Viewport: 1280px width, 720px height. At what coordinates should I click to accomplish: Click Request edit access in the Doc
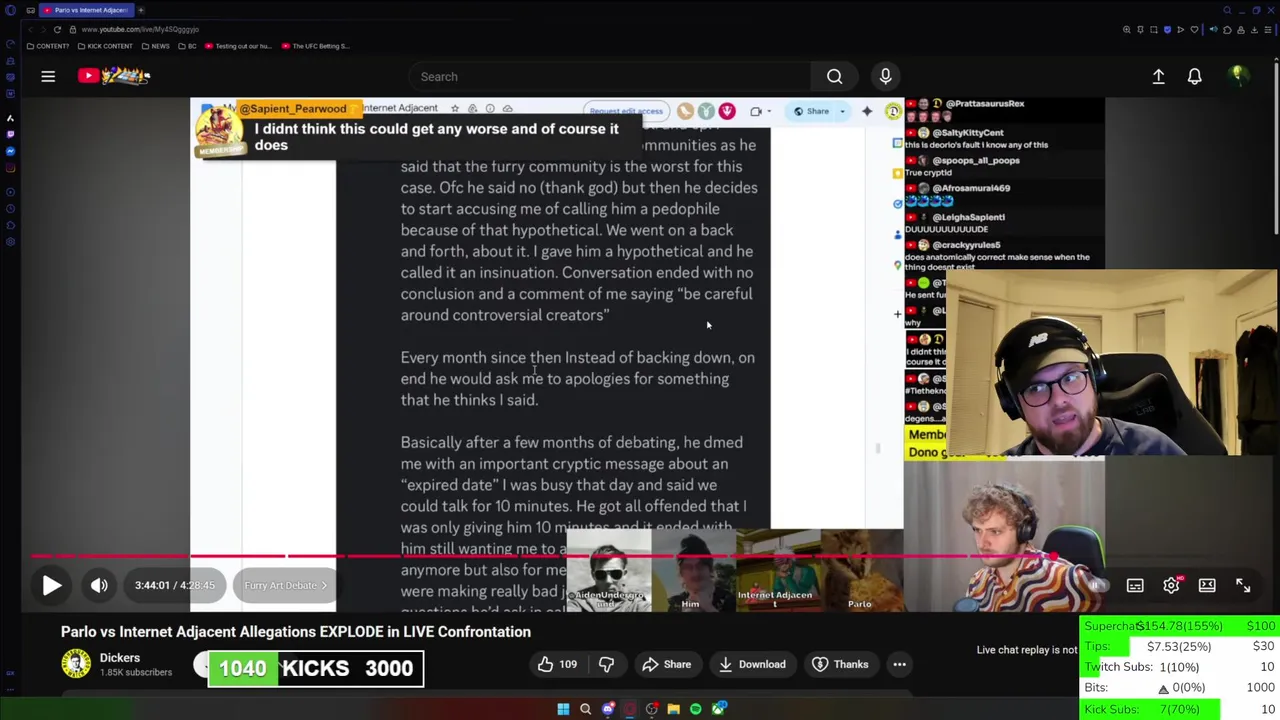point(626,111)
